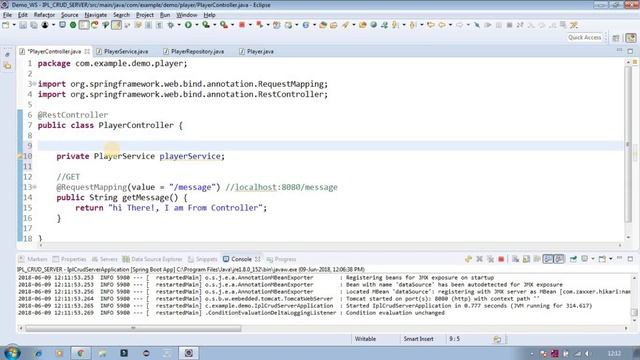Select the Java perspective button

coord(631,38)
